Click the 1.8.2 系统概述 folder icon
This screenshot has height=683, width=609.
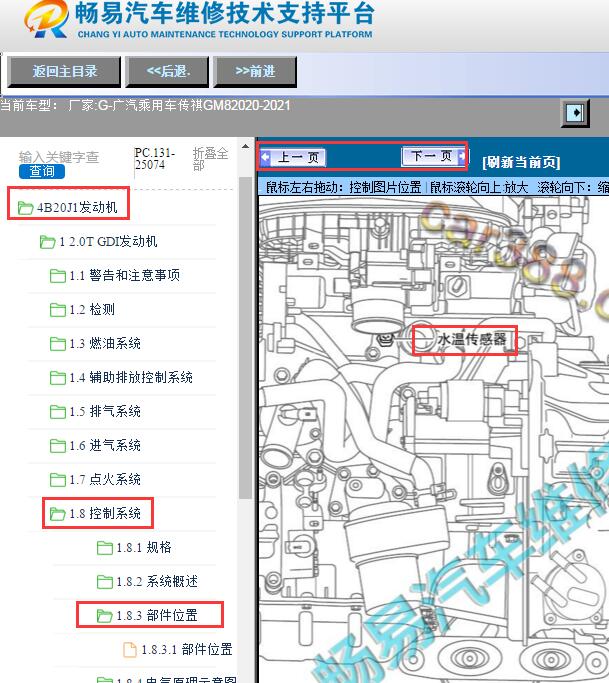(105, 582)
